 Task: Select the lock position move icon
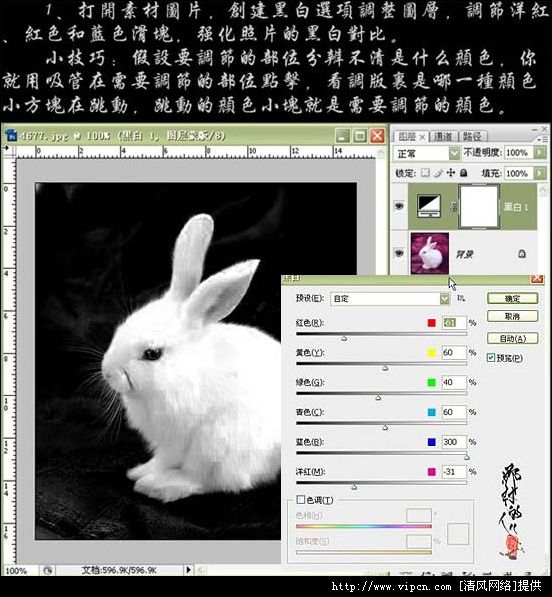click(451, 173)
